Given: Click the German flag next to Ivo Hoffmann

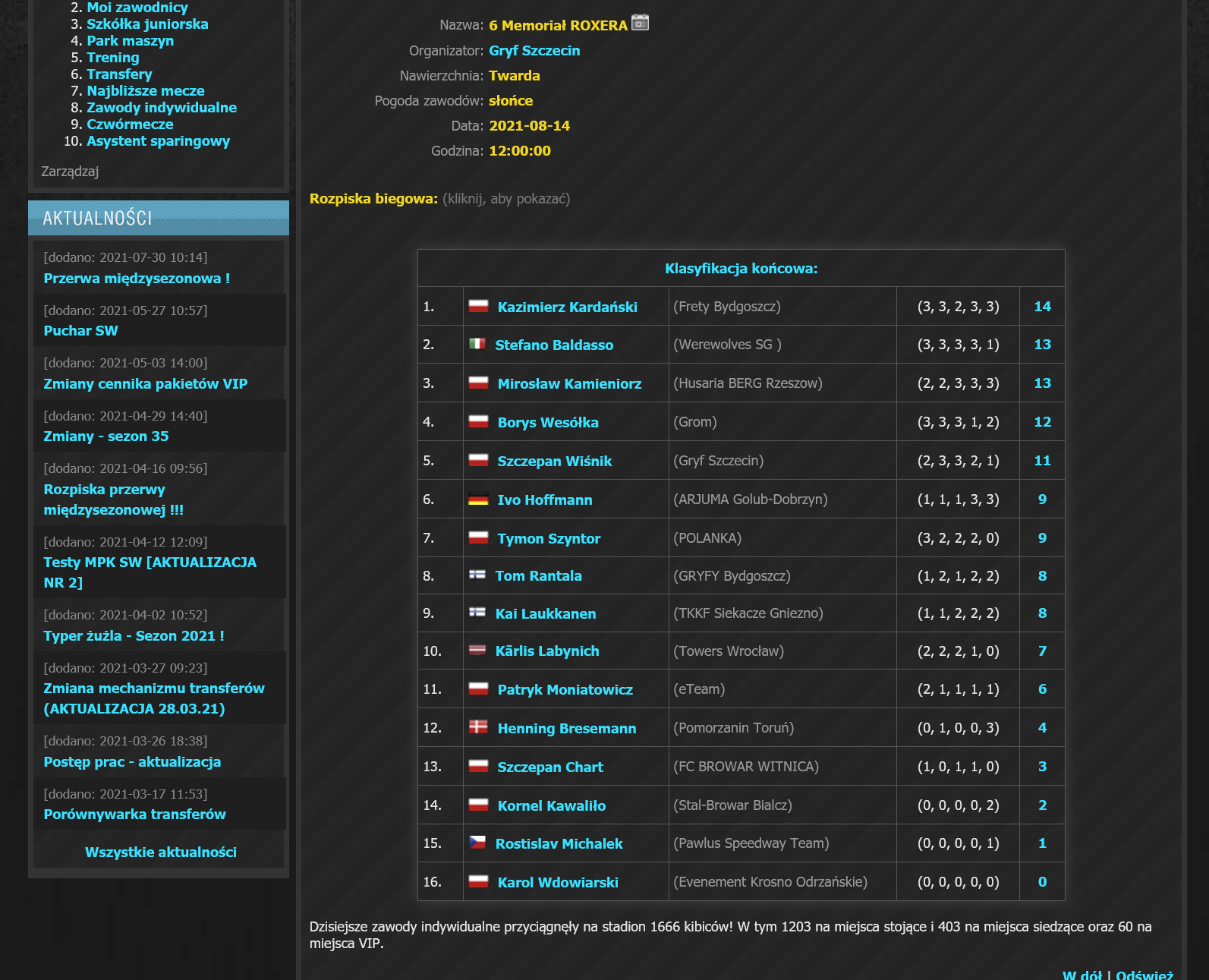Looking at the screenshot, I should point(478,499).
